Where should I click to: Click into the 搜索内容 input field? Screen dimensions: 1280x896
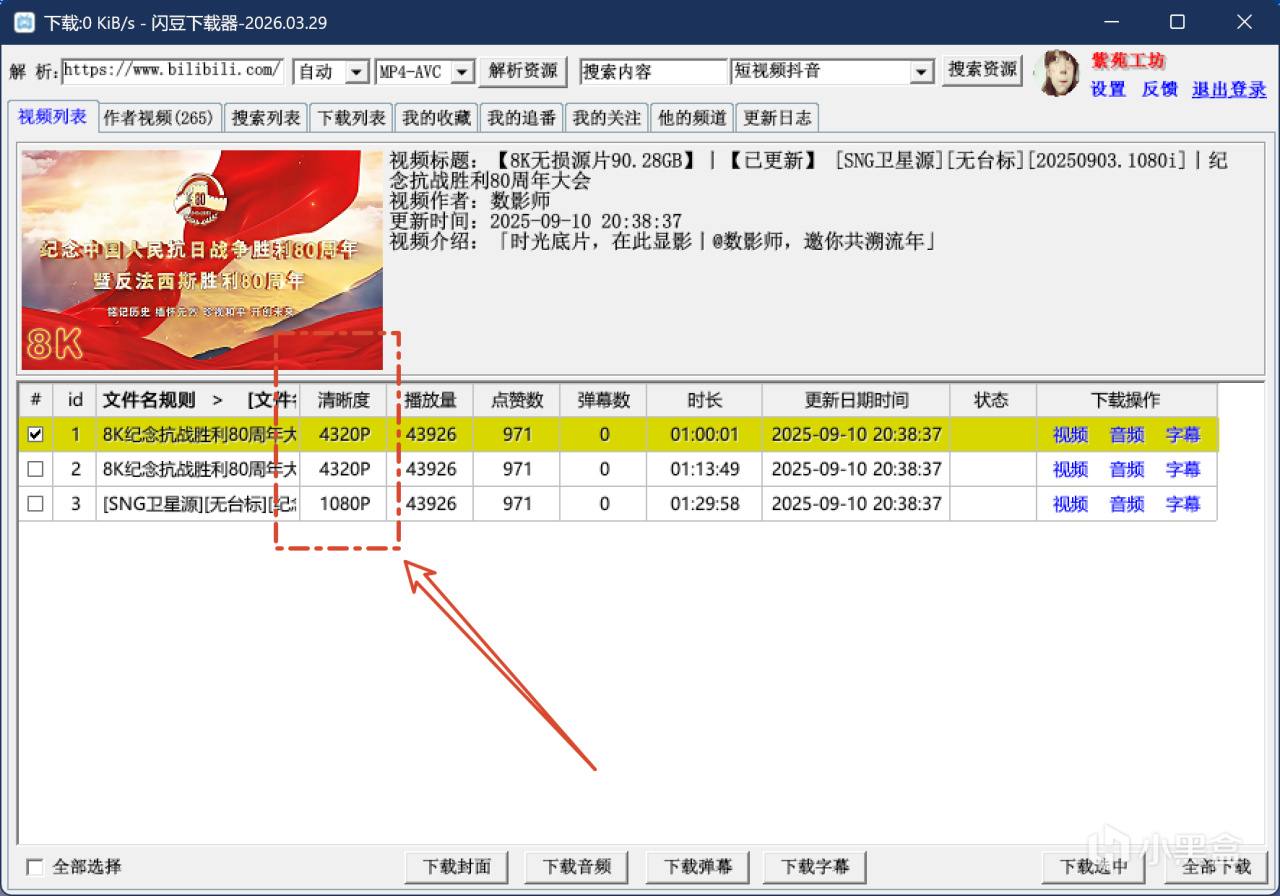(653, 72)
